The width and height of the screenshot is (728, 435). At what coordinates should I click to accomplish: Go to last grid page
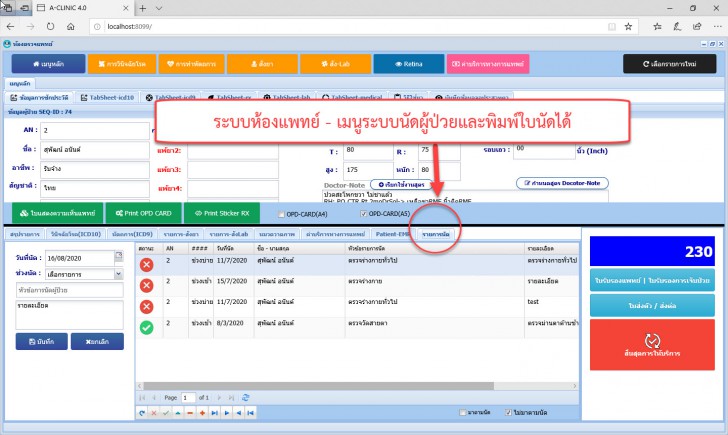pos(231,398)
